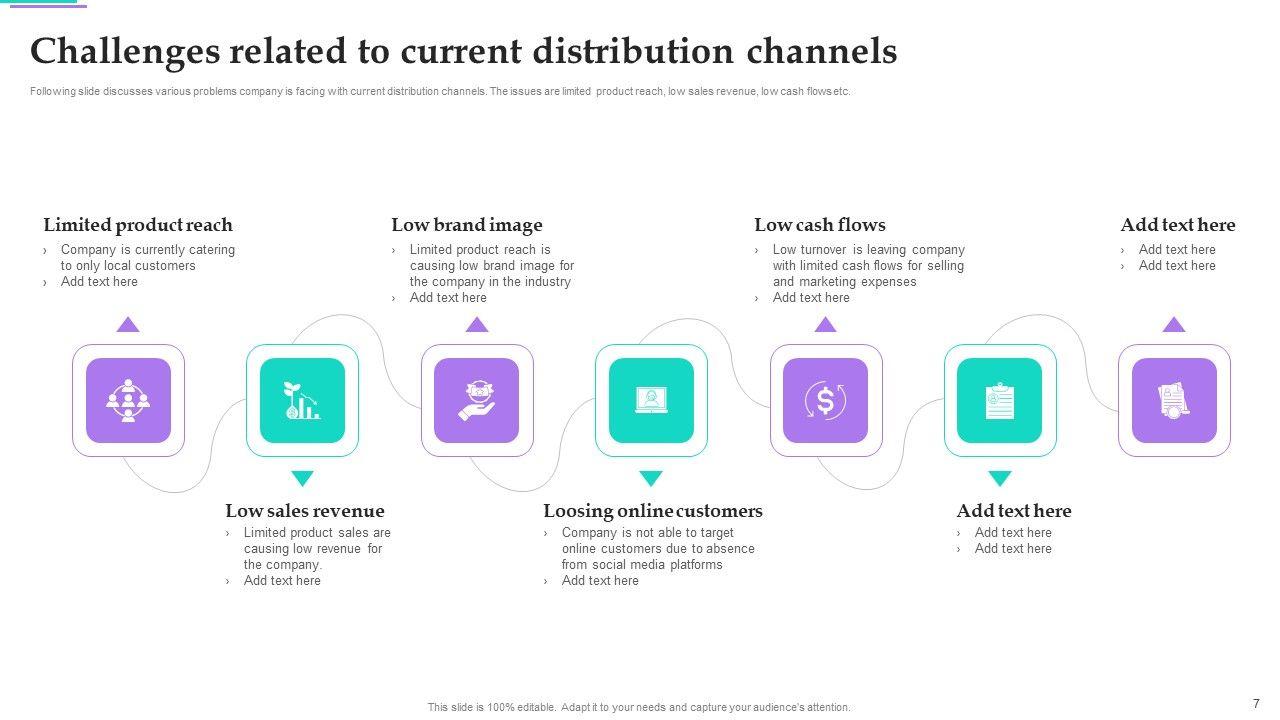The height and width of the screenshot is (720, 1280).
Task: Select the teal clipboard document icon
Action: (x=1000, y=401)
